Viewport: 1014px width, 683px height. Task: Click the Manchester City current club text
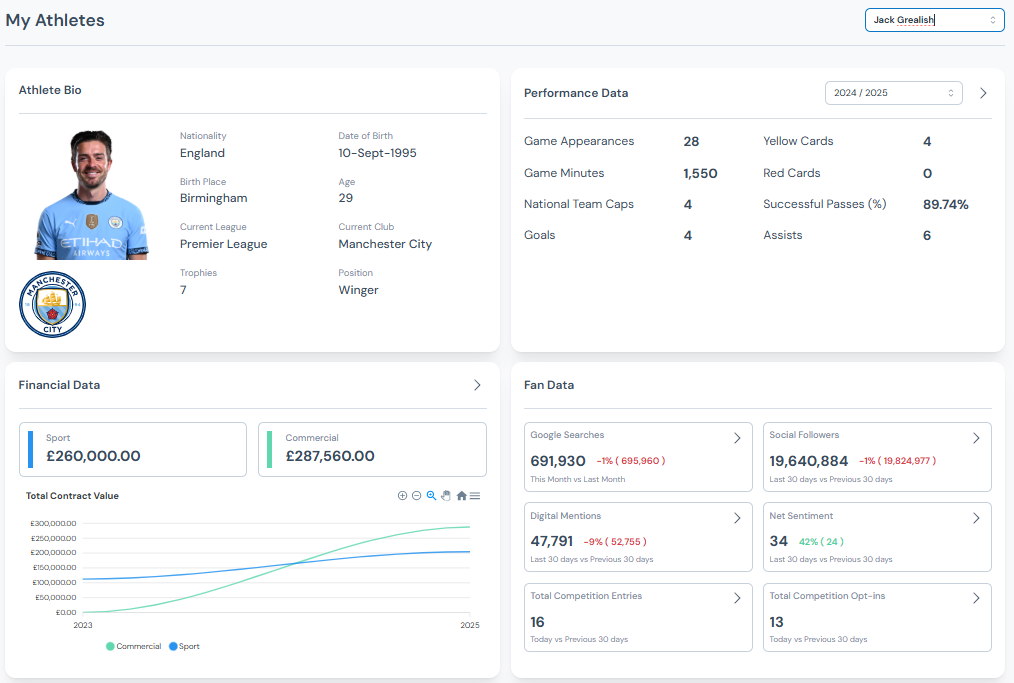pos(385,244)
